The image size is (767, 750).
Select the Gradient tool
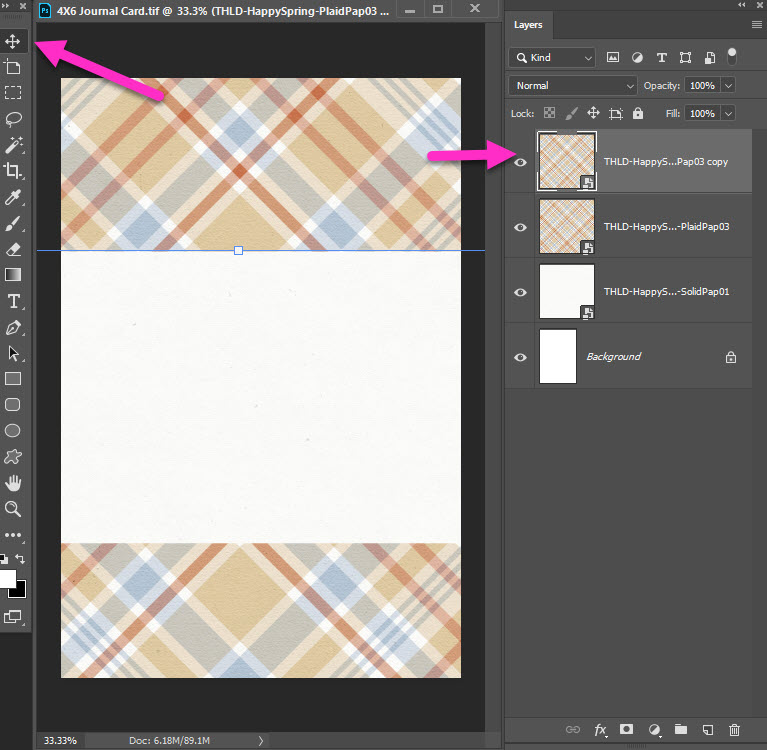click(13, 275)
